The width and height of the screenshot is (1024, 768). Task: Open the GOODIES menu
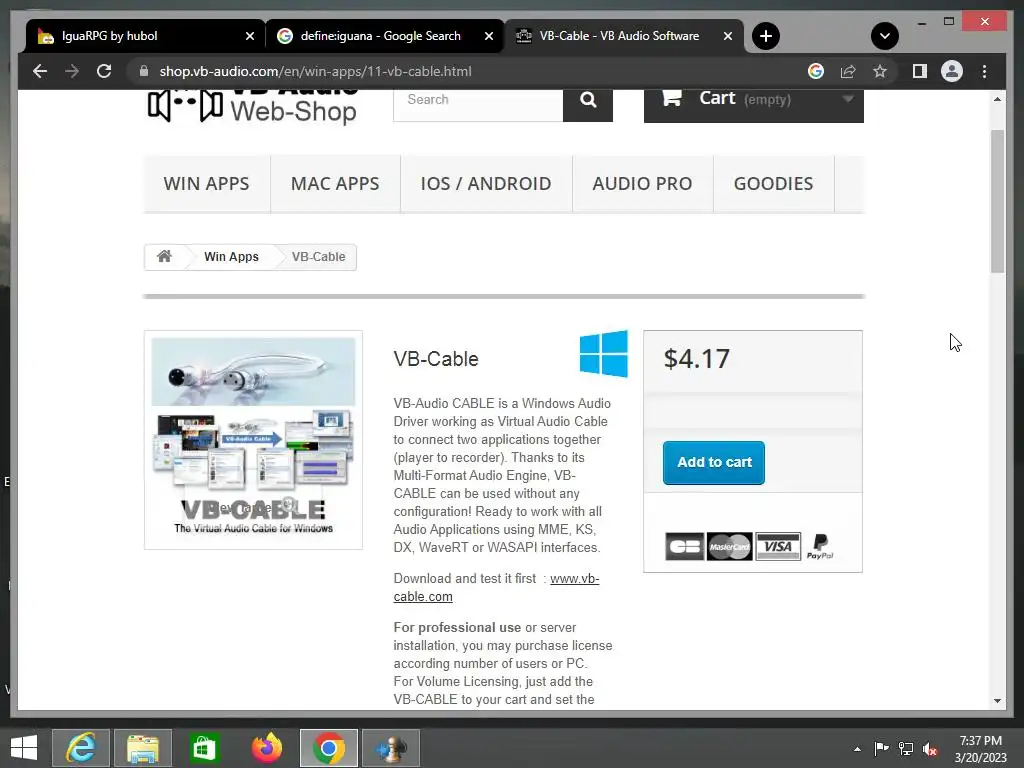pos(773,184)
